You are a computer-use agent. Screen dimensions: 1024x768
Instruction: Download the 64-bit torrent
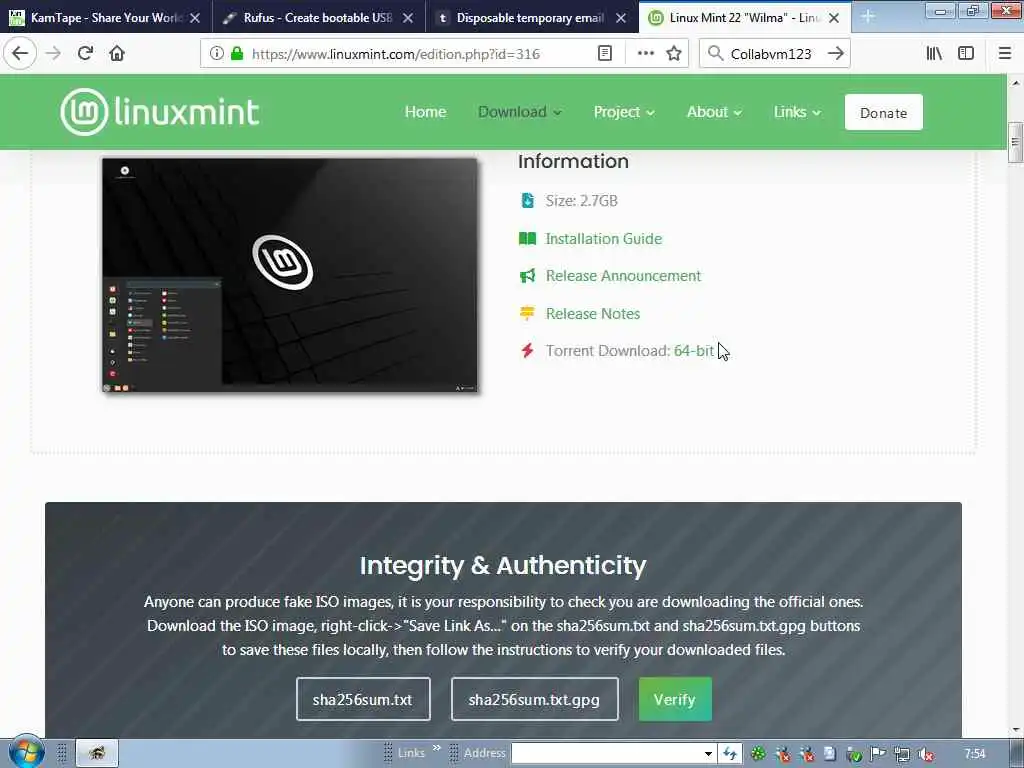coord(694,351)
